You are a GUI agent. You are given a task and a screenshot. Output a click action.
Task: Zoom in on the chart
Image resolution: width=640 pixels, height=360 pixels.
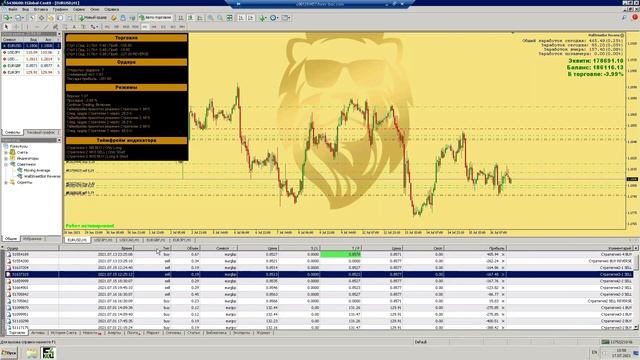pos(210,18)
